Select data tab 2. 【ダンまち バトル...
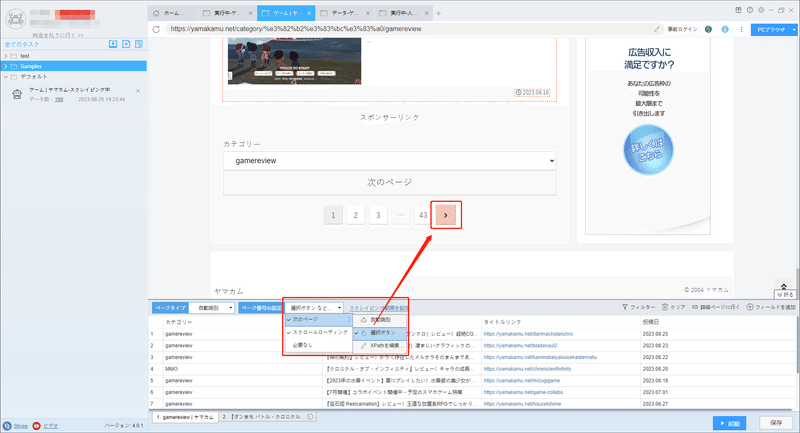 (x=267, y=417)
